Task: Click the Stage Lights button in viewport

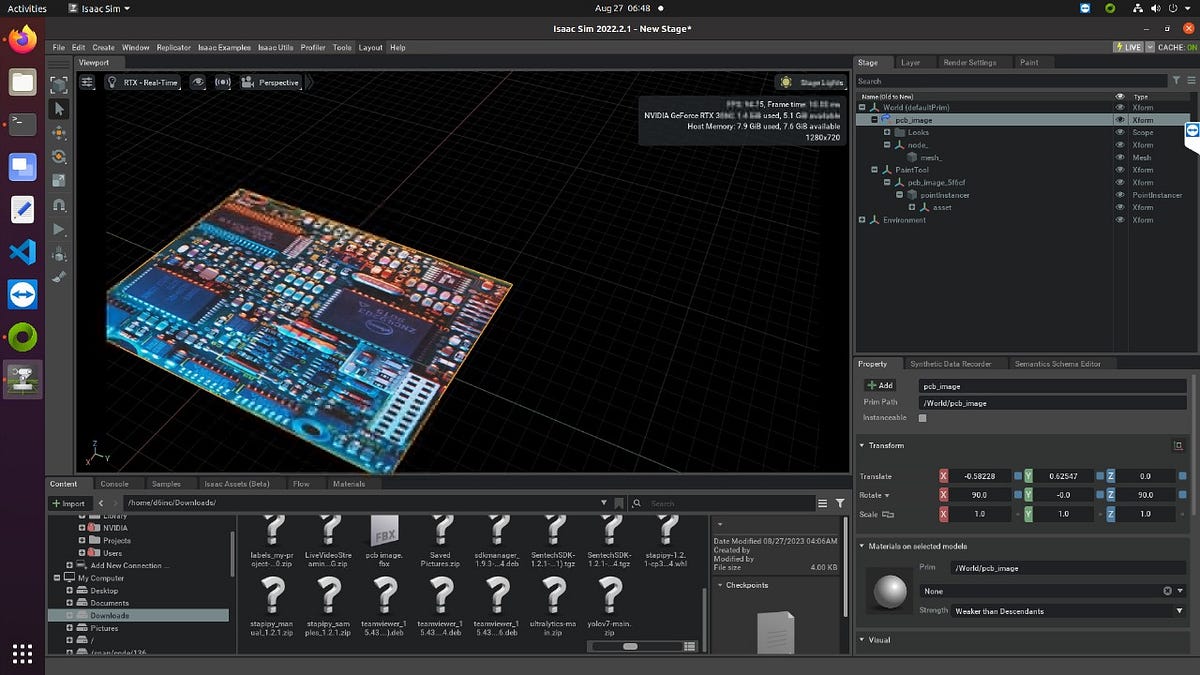Action: coord(812,82)
